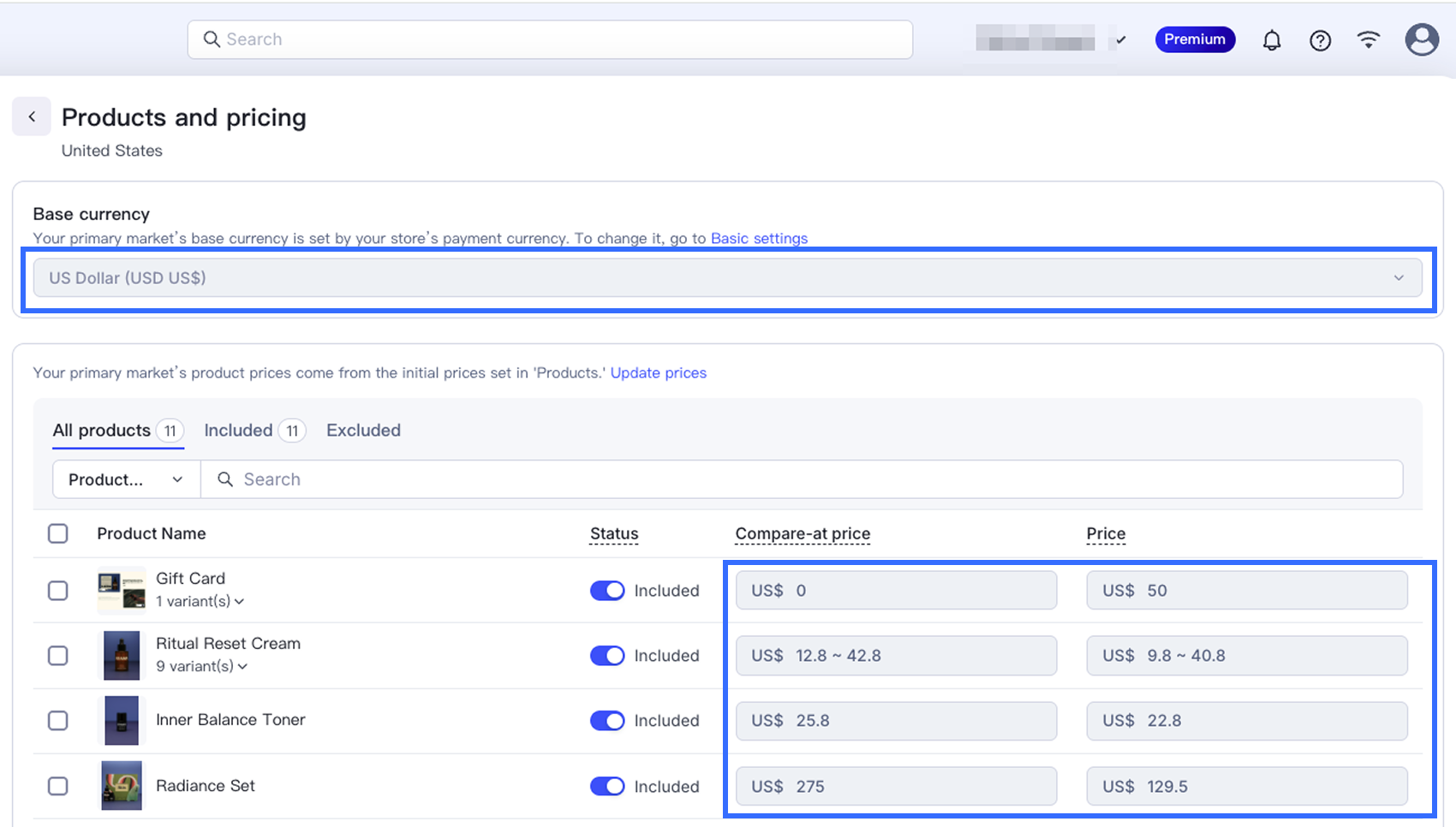Click the Gift Card product thumbnail
The width and height of the screenshot is (1456, 827).
122,591
